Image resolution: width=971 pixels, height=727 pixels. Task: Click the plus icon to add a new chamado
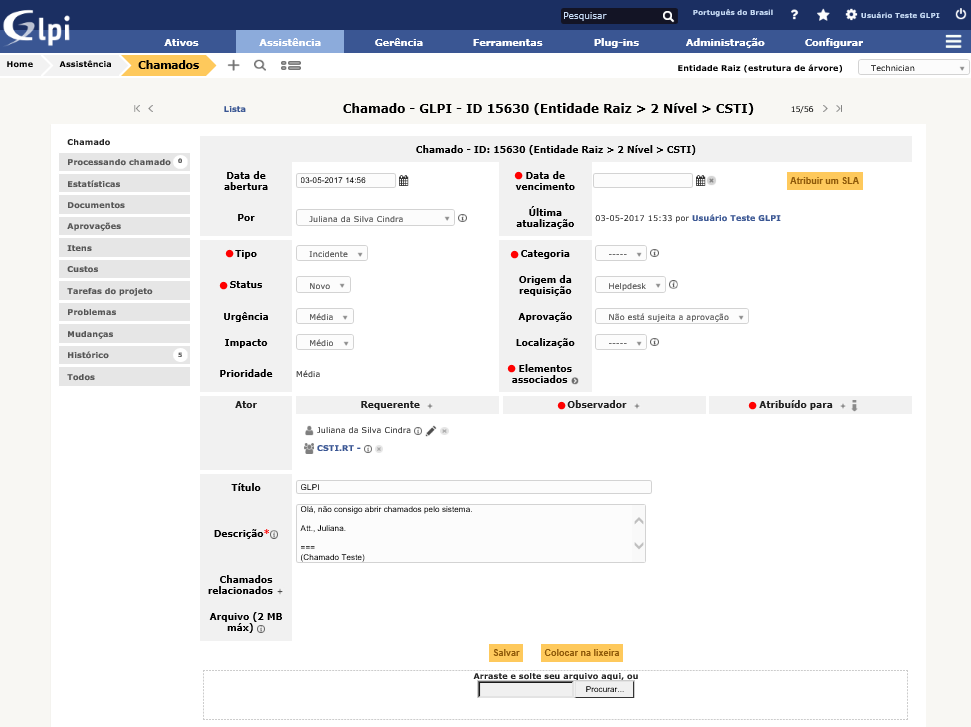click(x=234, y=65)
